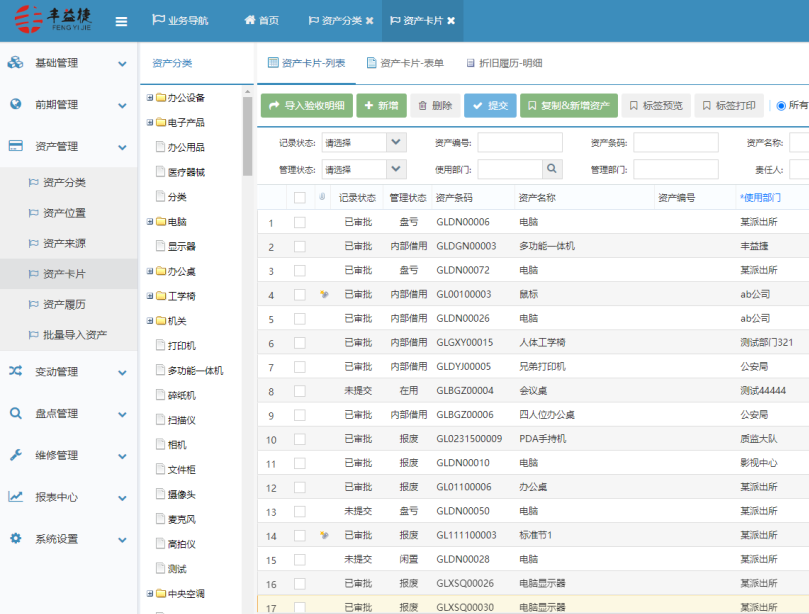Open the 资产履历 sidebar menu item
The height and width of the screenshot is (614, 809).
pyautogui.click(x=69, y=304)
